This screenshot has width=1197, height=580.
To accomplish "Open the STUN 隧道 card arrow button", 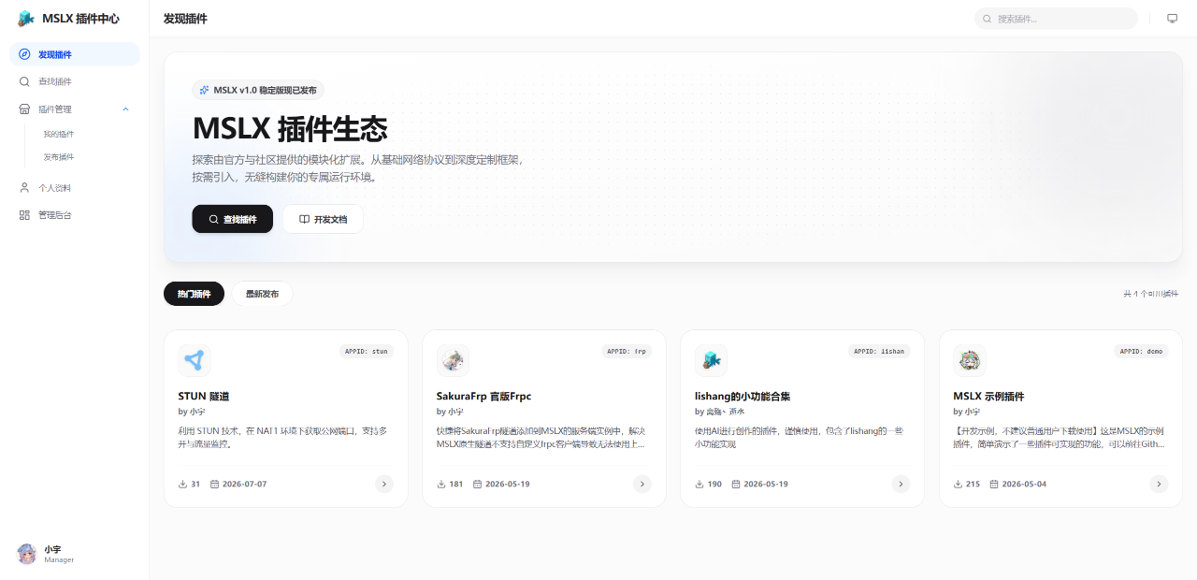I will [384, 484].
